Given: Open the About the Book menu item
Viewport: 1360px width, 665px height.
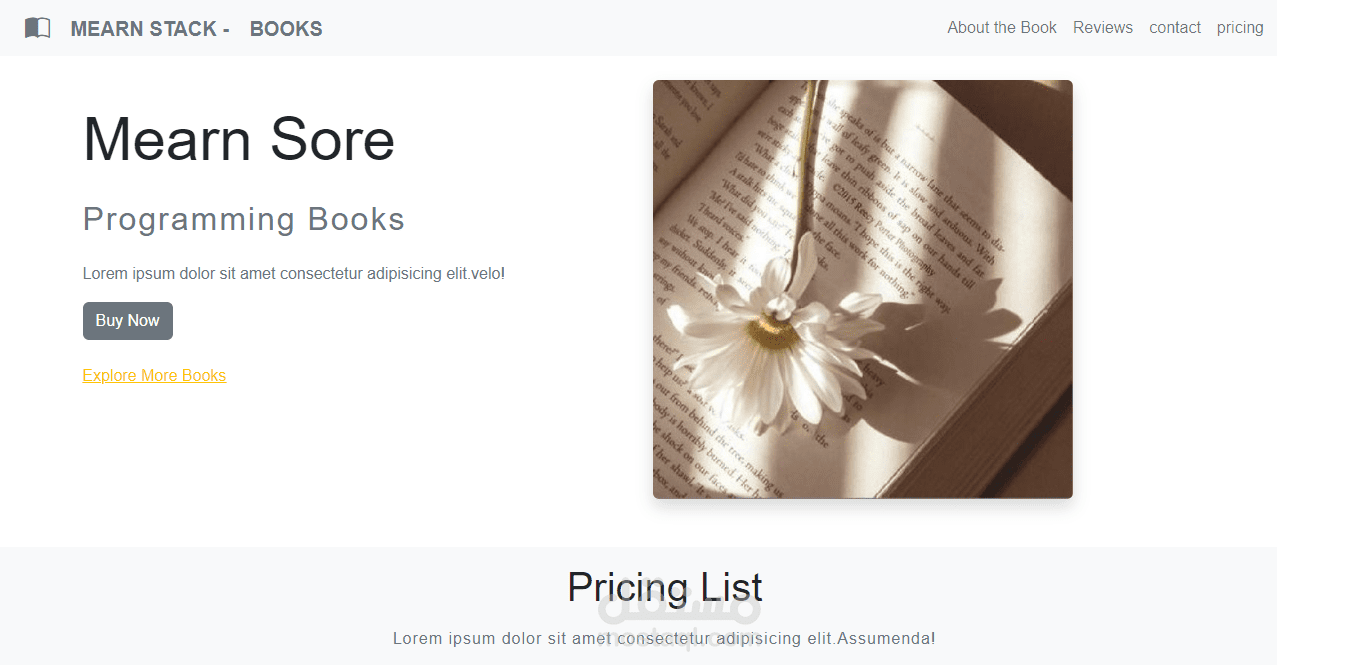Looking at the screenshot, I should 1001,27.
